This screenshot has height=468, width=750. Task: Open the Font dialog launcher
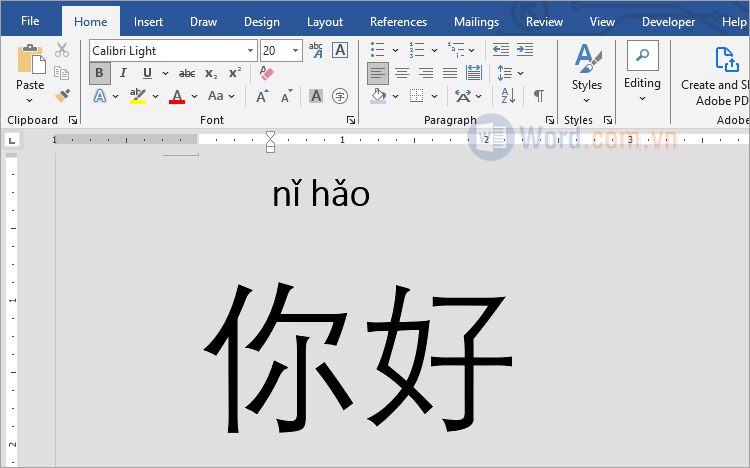click(x=351, y=120)
